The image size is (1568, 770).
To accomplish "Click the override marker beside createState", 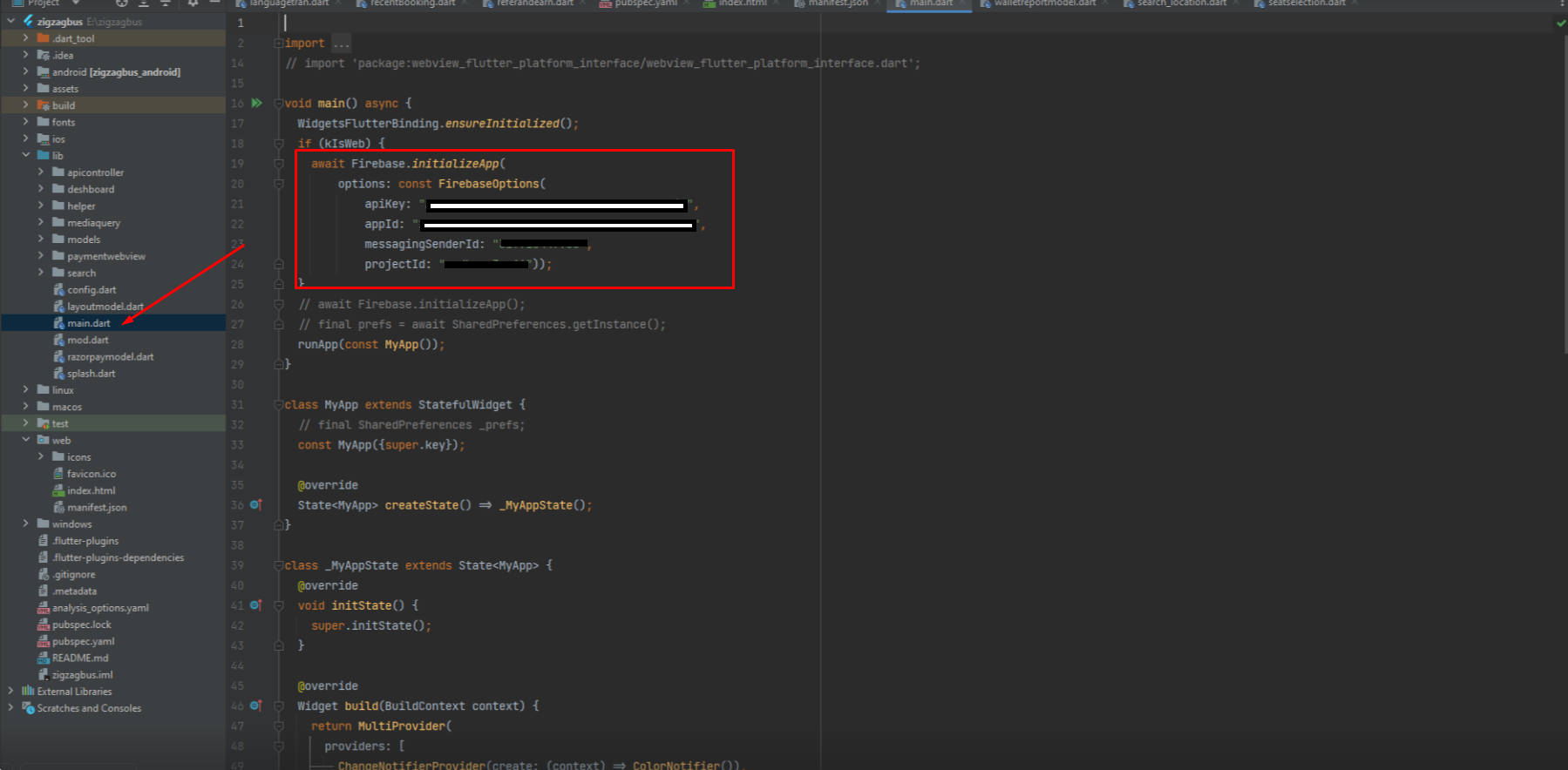I will [255, 505].
